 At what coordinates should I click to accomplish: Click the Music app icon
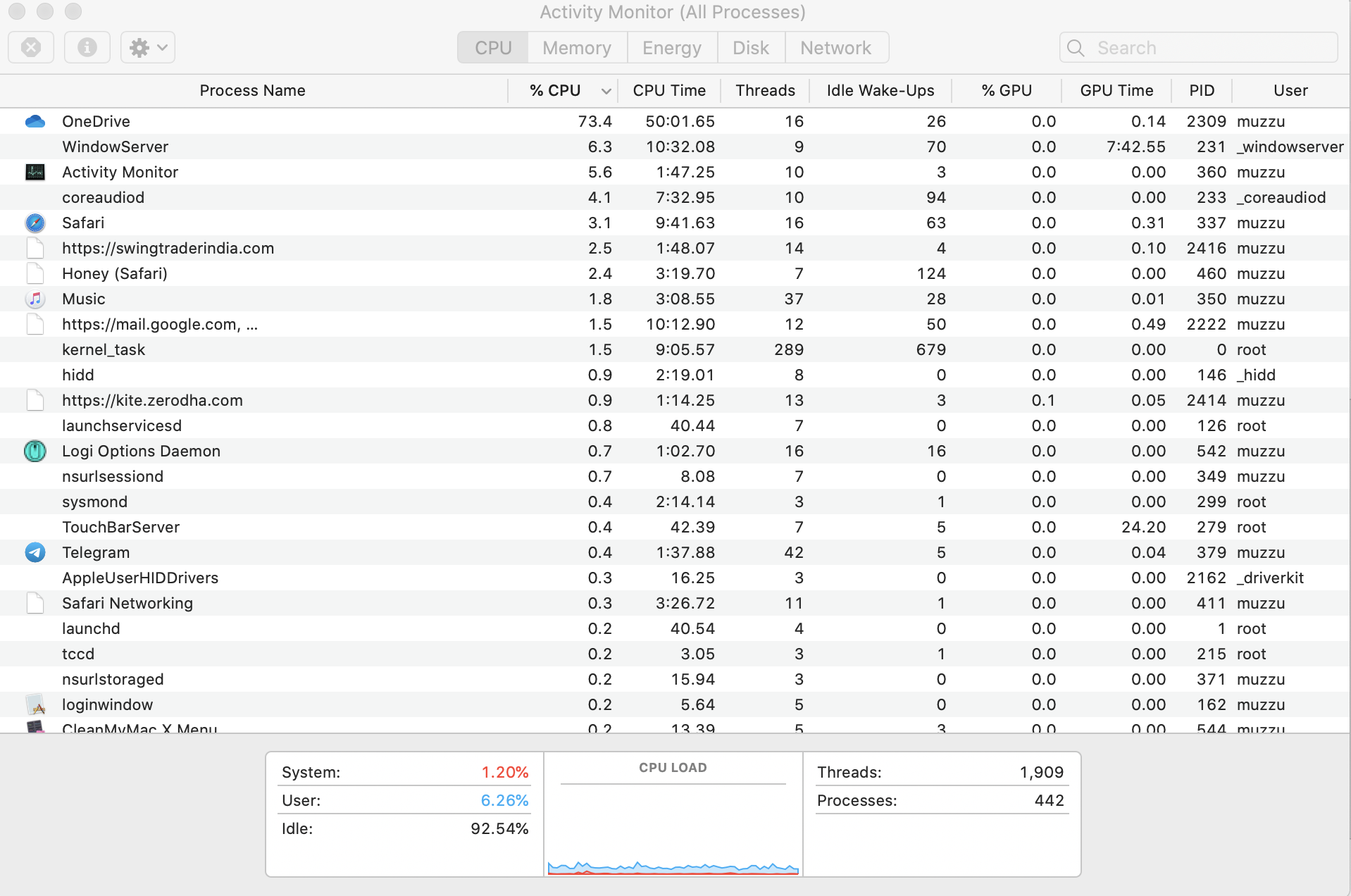pyautogui.click(x=35, y=299)
